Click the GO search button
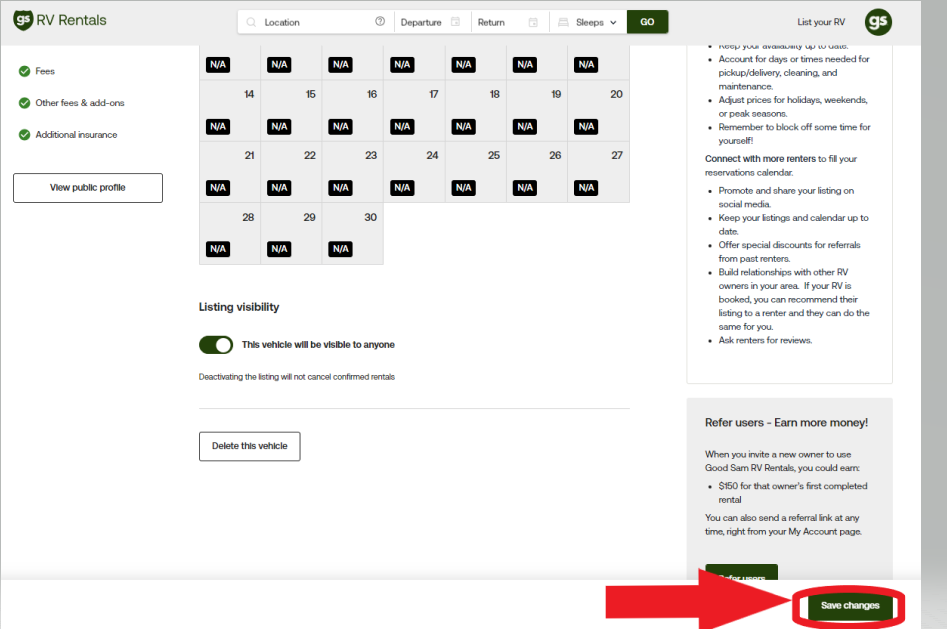Image resolution: width=947 pixels, height=629 pixels. 647,22
